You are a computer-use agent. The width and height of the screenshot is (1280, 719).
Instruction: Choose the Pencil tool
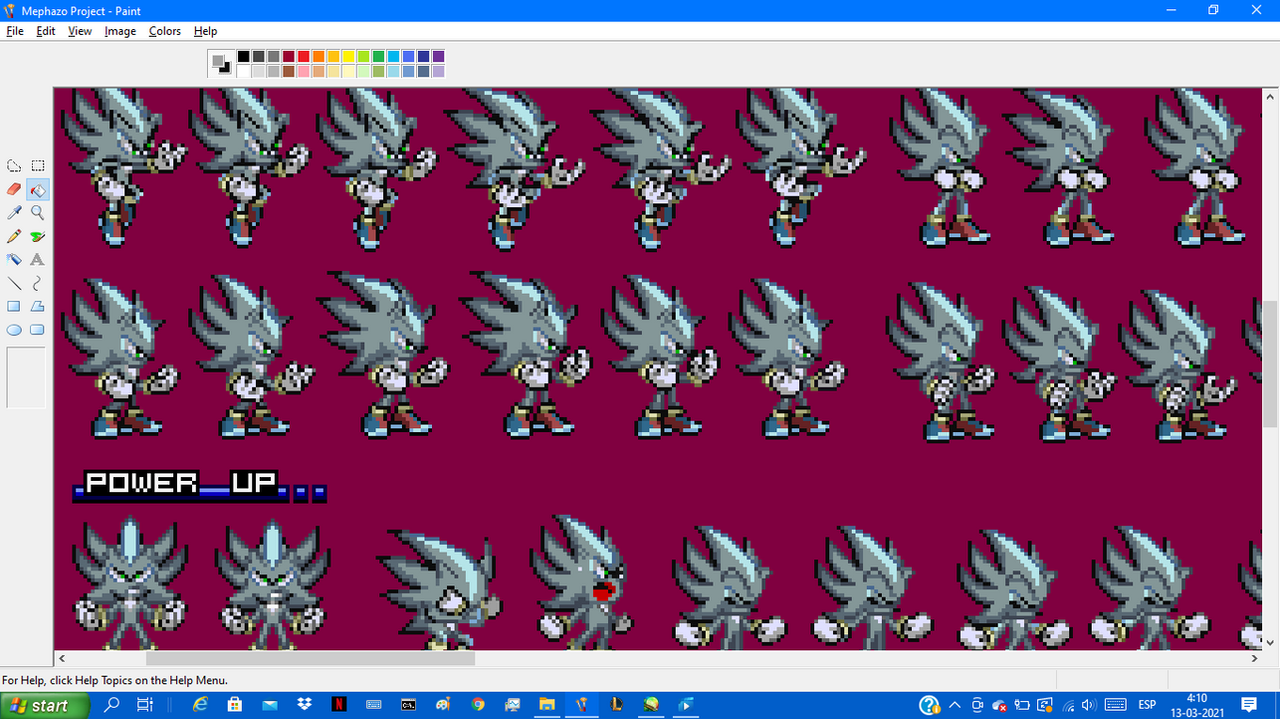[14, 236]
